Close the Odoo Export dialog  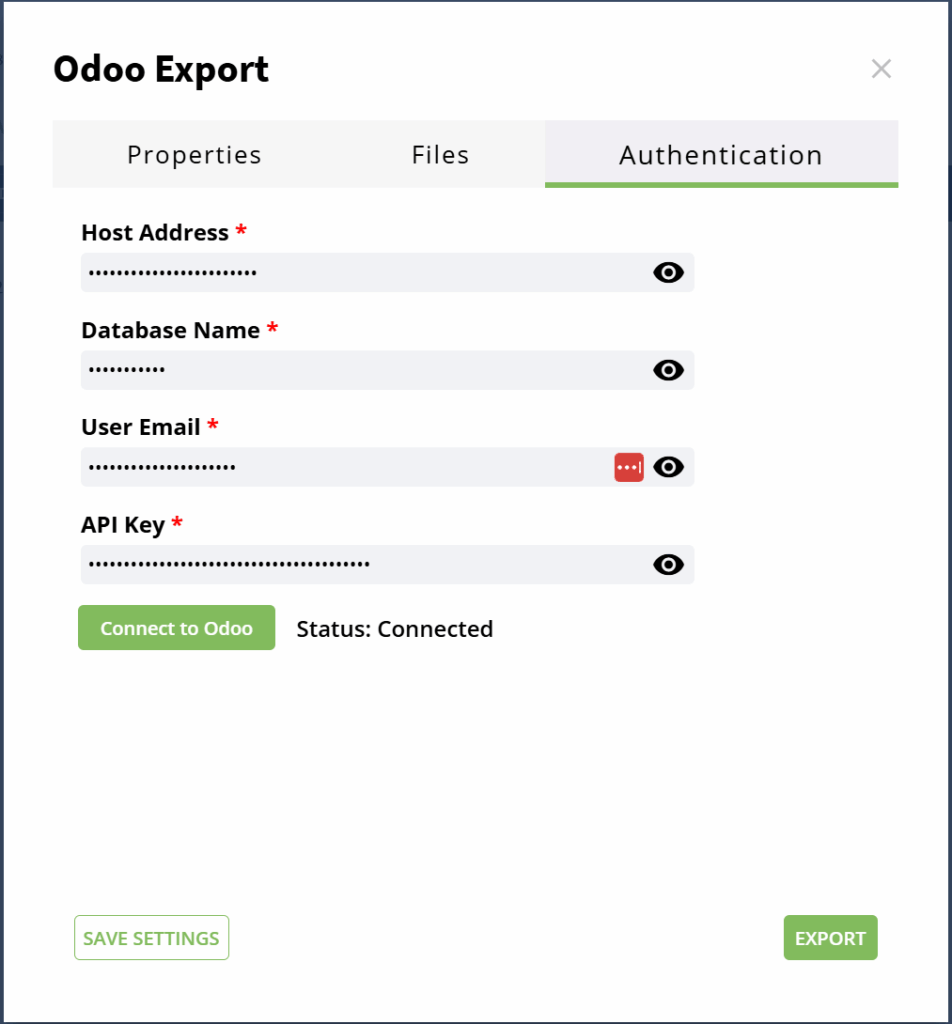point(881,69)
